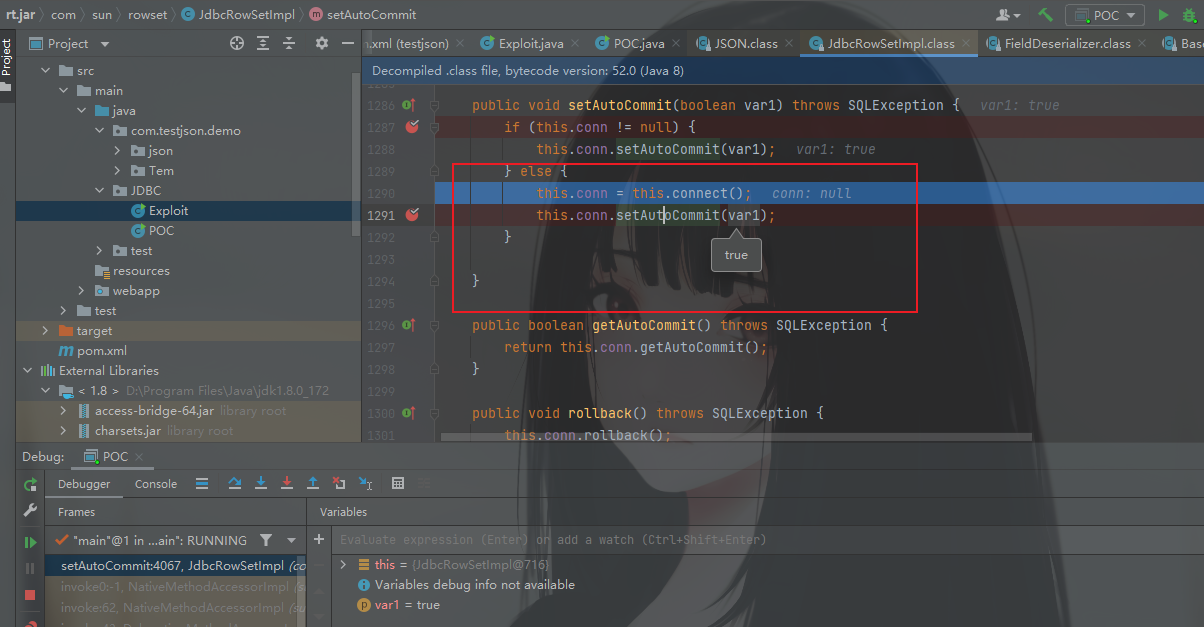This screenshot has height=627, width=1204.
Task: Open thread selector dropdown arrow
Action: pos(291,540)
